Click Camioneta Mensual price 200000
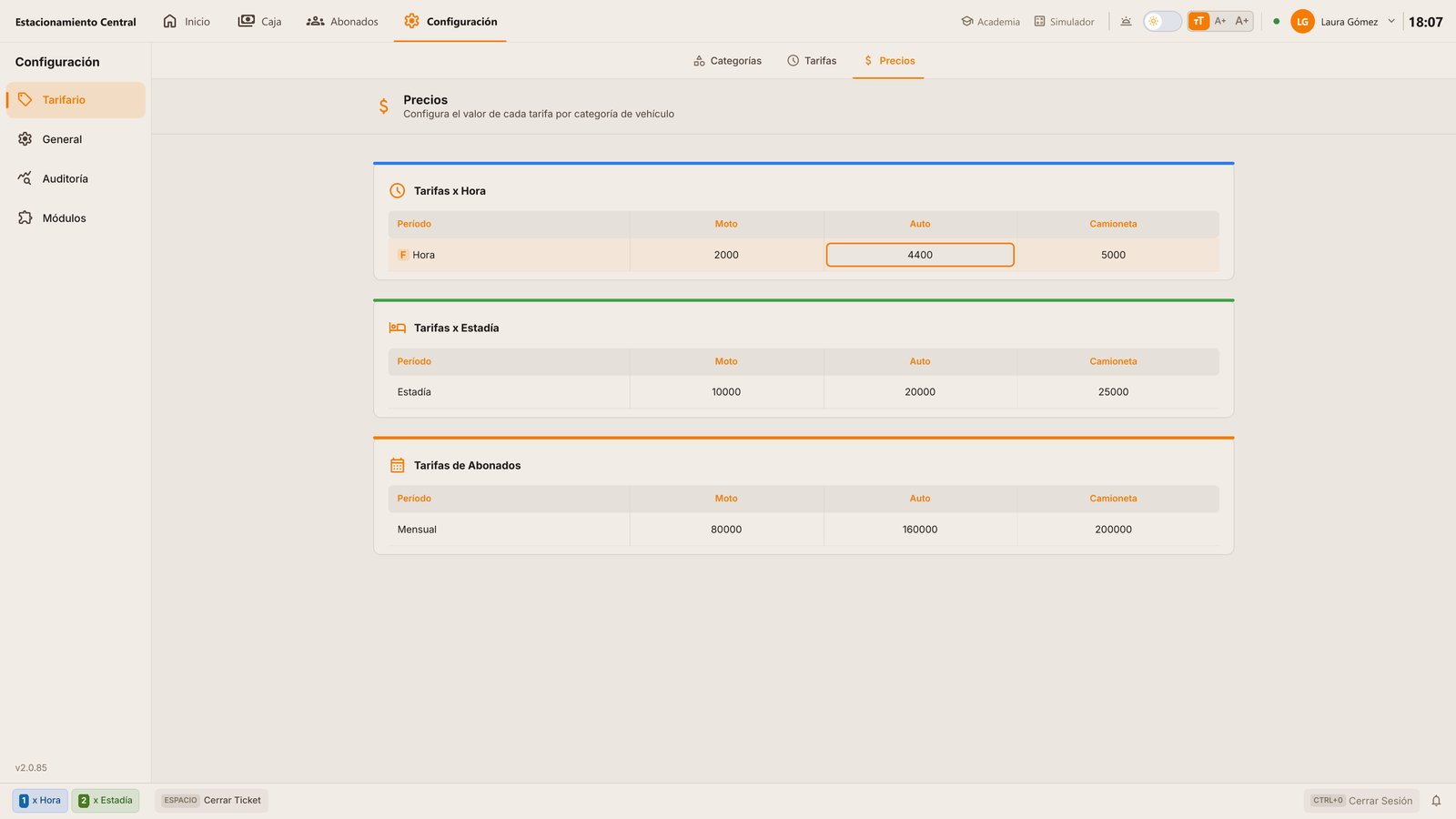1456x819 pixels. click(1114, 530)
